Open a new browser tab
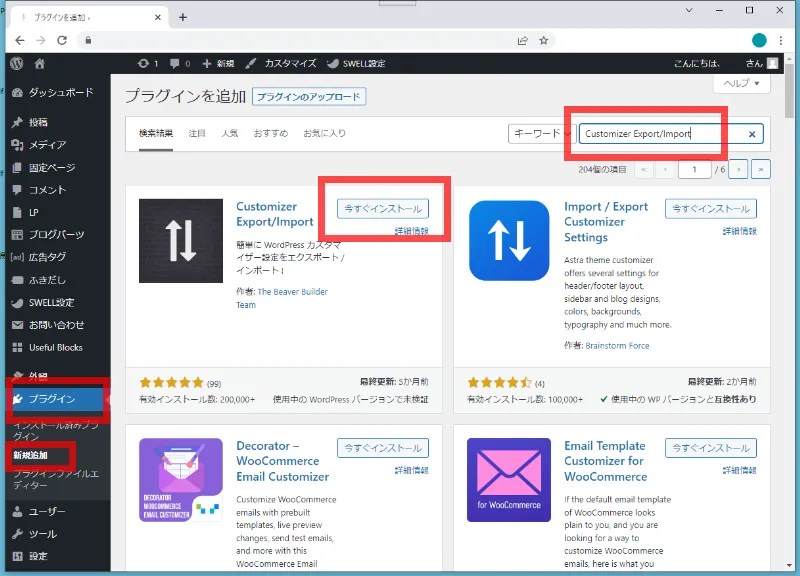The width and height of the screenshot is (800, 576). (183, 17)
